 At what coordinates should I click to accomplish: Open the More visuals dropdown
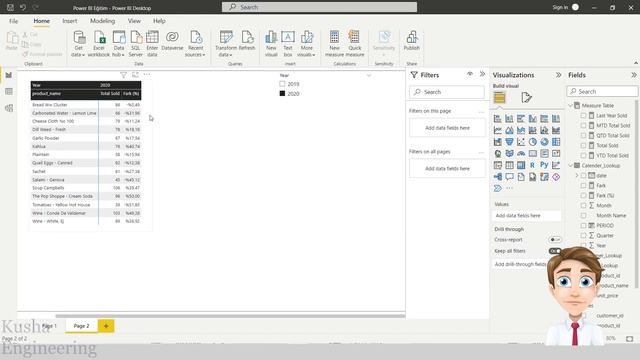307,44
